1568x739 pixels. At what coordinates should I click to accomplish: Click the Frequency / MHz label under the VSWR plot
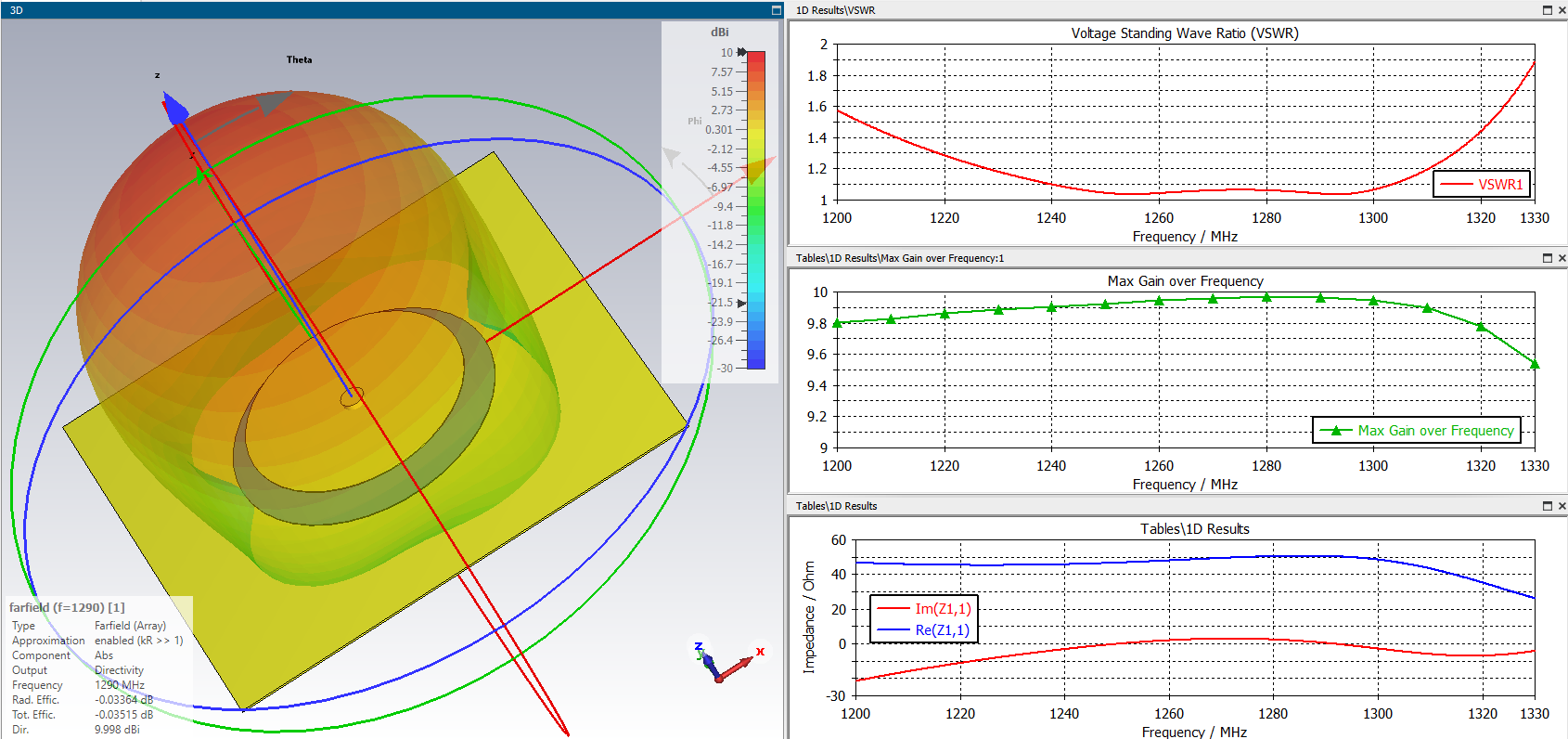point(1185,237)
